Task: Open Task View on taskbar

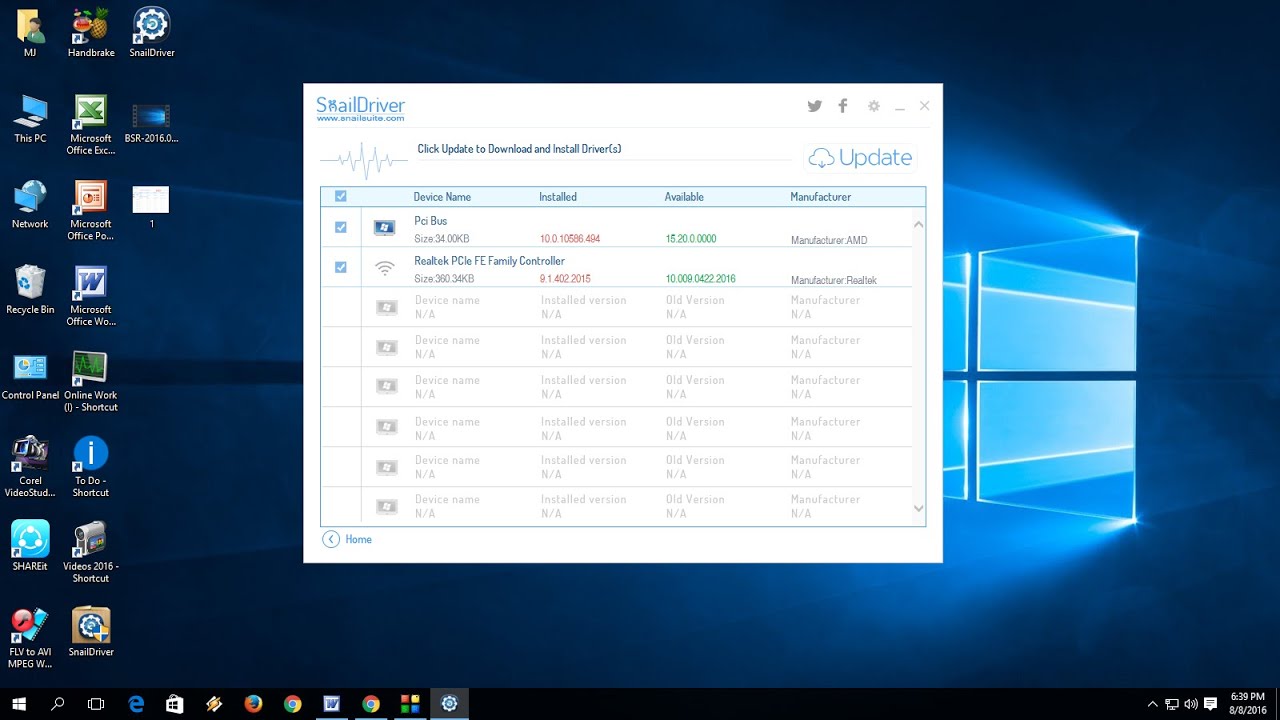Action: pos(96,703)
